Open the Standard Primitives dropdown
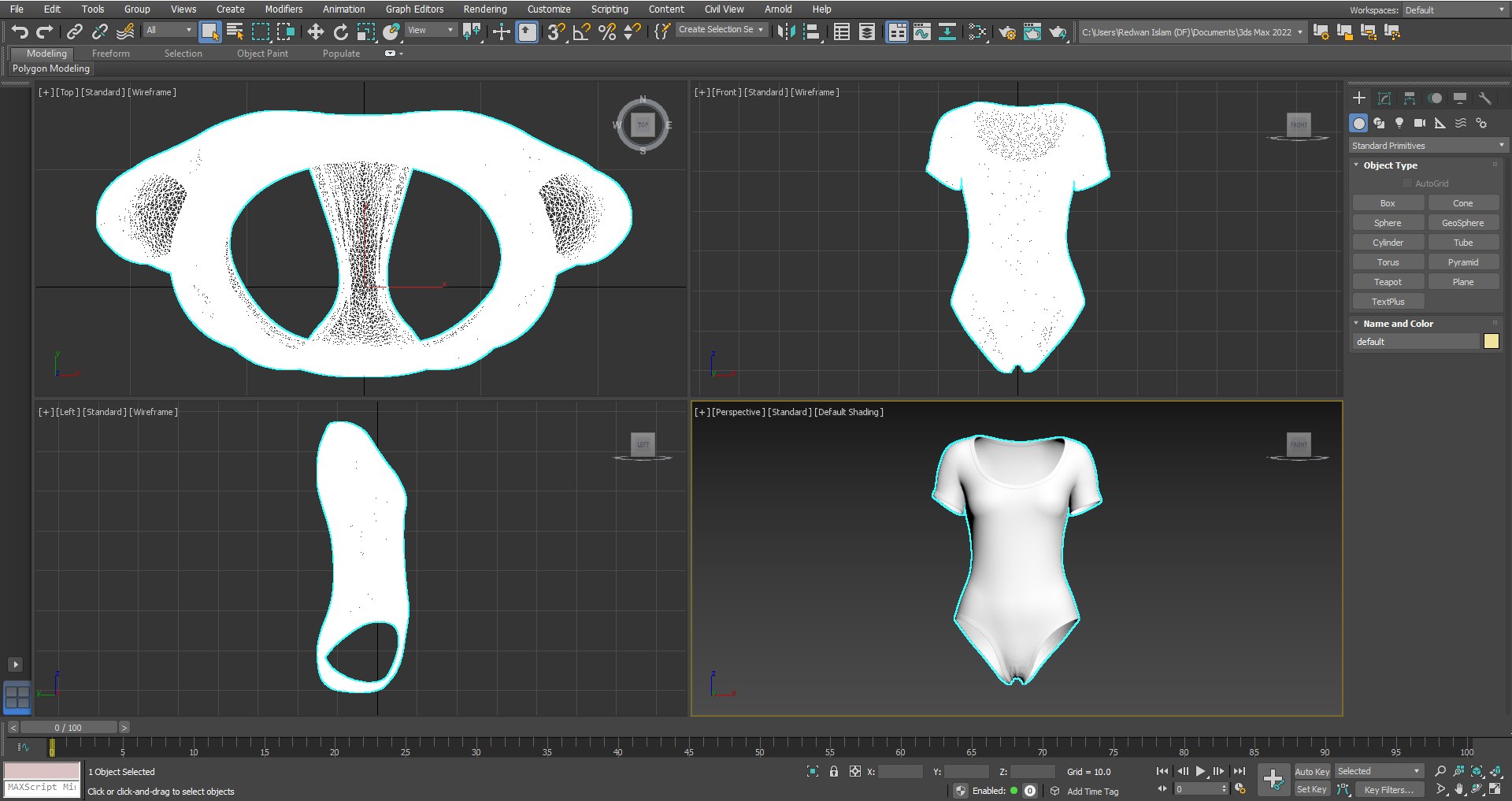This screenshot has height=801, width=1512. click(1428, 146)
